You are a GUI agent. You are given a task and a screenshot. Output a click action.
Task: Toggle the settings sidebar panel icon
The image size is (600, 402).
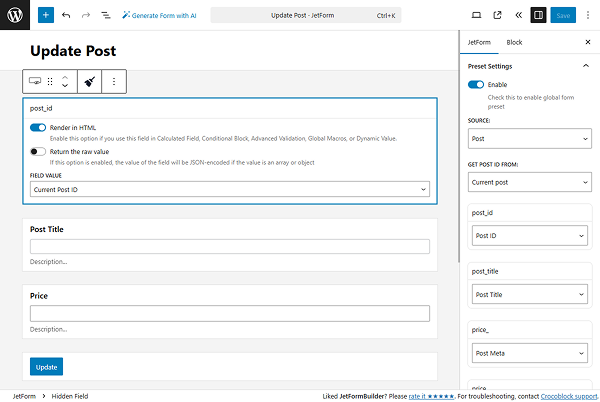538,16
